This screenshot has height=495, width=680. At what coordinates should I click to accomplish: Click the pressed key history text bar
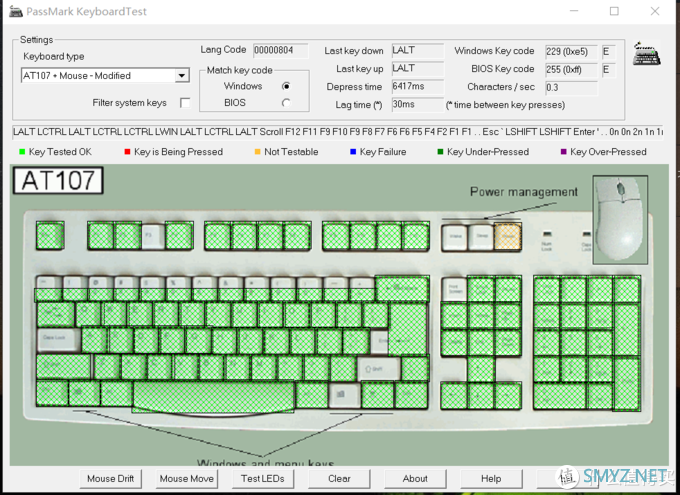[x=338, y=132]
